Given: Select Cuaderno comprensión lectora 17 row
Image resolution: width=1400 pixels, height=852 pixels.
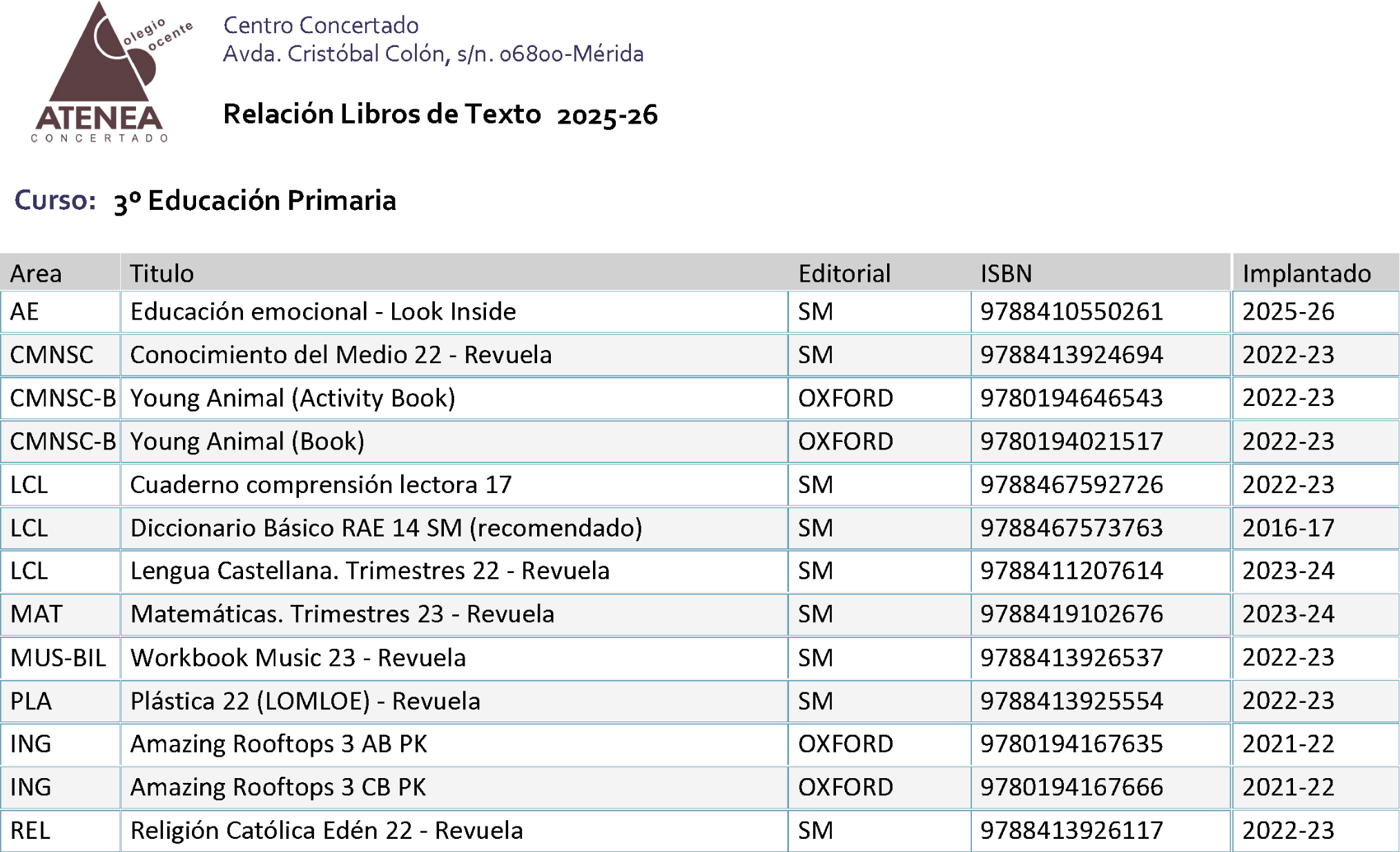Looking at the screenshot, I should point(320,485).
